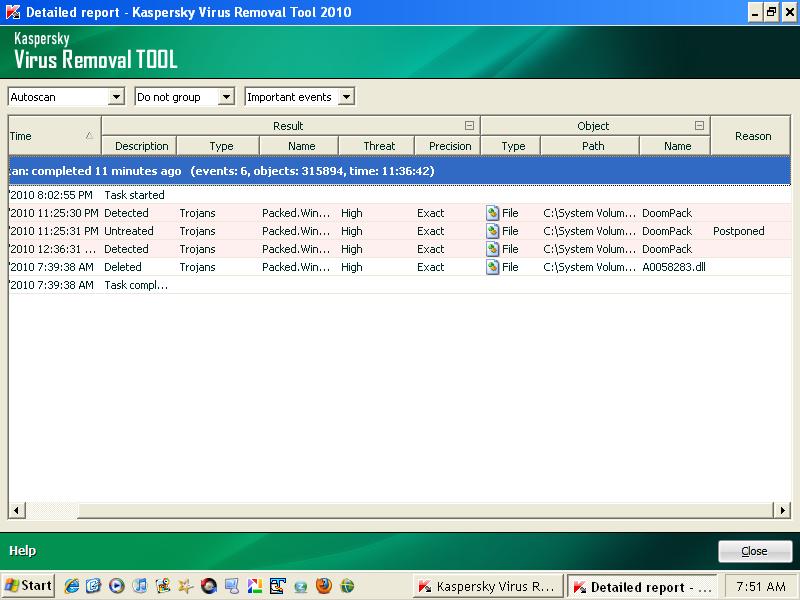Click the right arrow of the horizontal scrollbar
The image size is (800, 600).
[x=783, y=510]
